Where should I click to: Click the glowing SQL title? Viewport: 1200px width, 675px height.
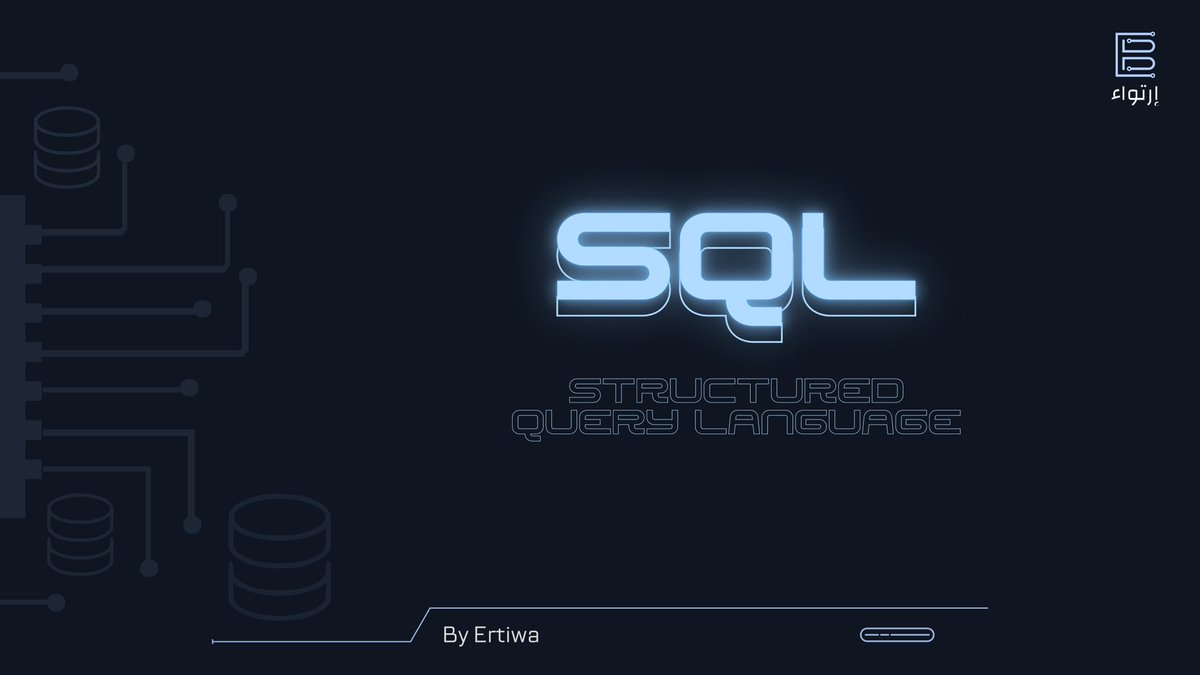(x=735, y=269)
